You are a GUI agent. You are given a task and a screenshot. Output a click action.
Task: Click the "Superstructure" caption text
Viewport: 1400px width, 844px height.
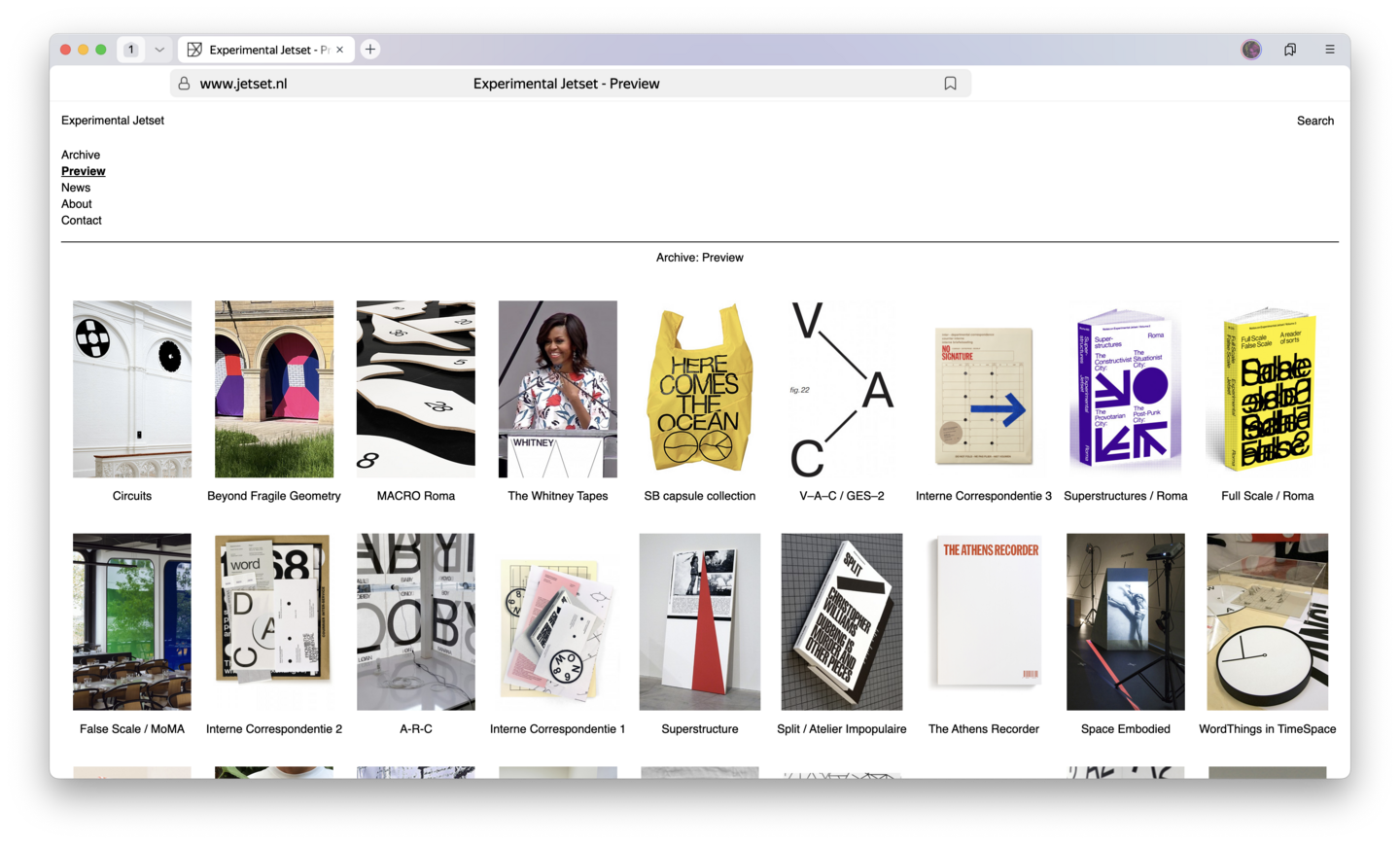coord(700,729)
